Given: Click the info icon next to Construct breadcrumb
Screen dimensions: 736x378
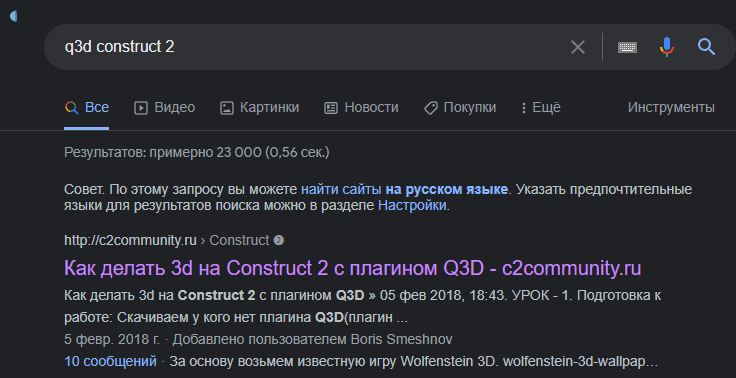Looking at the screenshot, I should (x=279, y=240).
